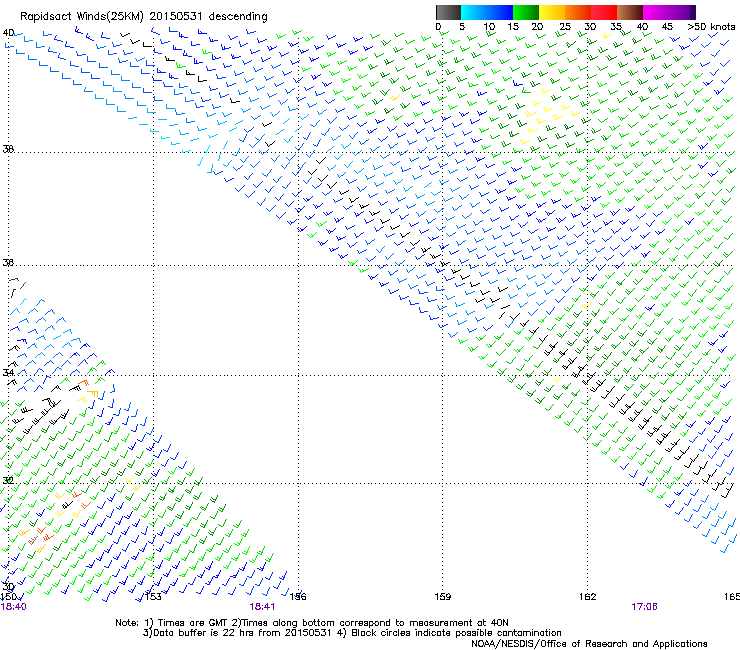
Task: Click the longitude label '162' on bottom axis
Action: pos(587,597)
